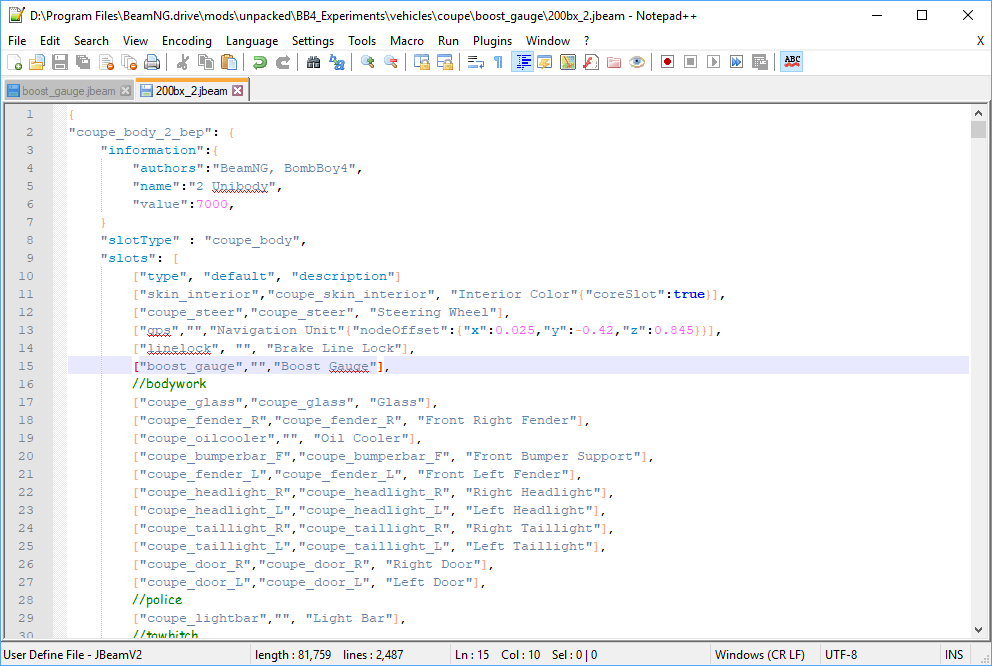Open the View menu
This screenshot has width=992, height=666.
point(135,40)
